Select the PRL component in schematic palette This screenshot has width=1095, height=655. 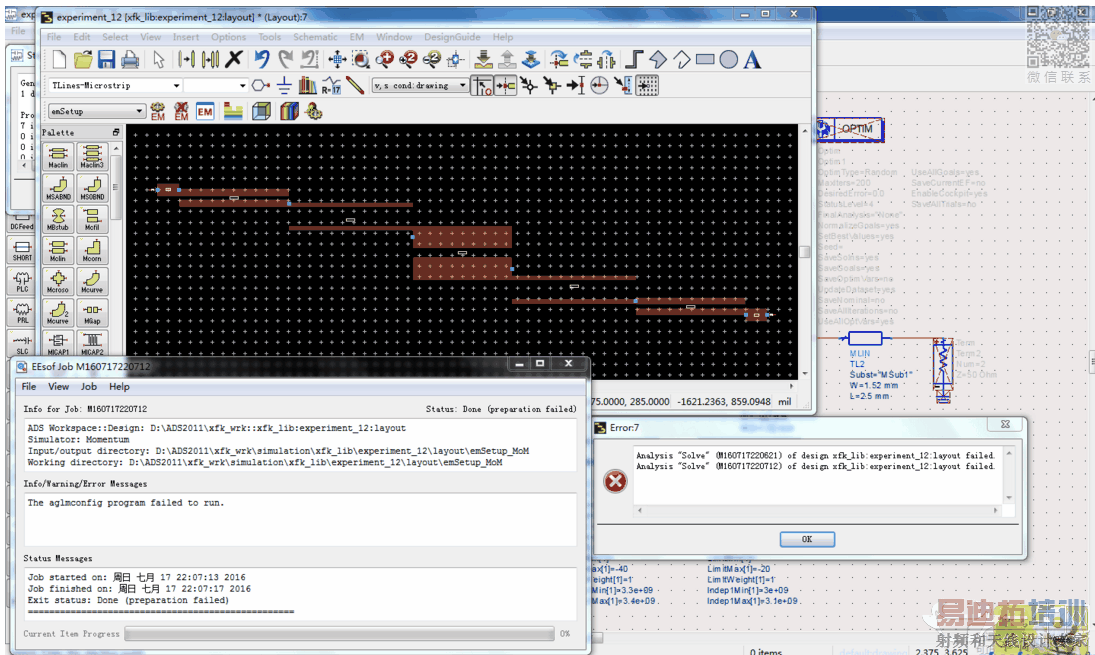(22, 313)
